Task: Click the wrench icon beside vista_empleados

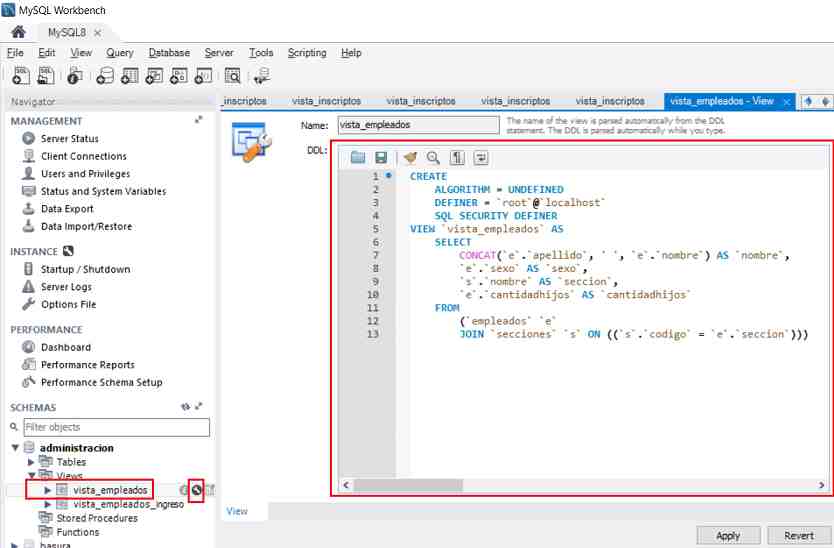Action: click(197, 490)
